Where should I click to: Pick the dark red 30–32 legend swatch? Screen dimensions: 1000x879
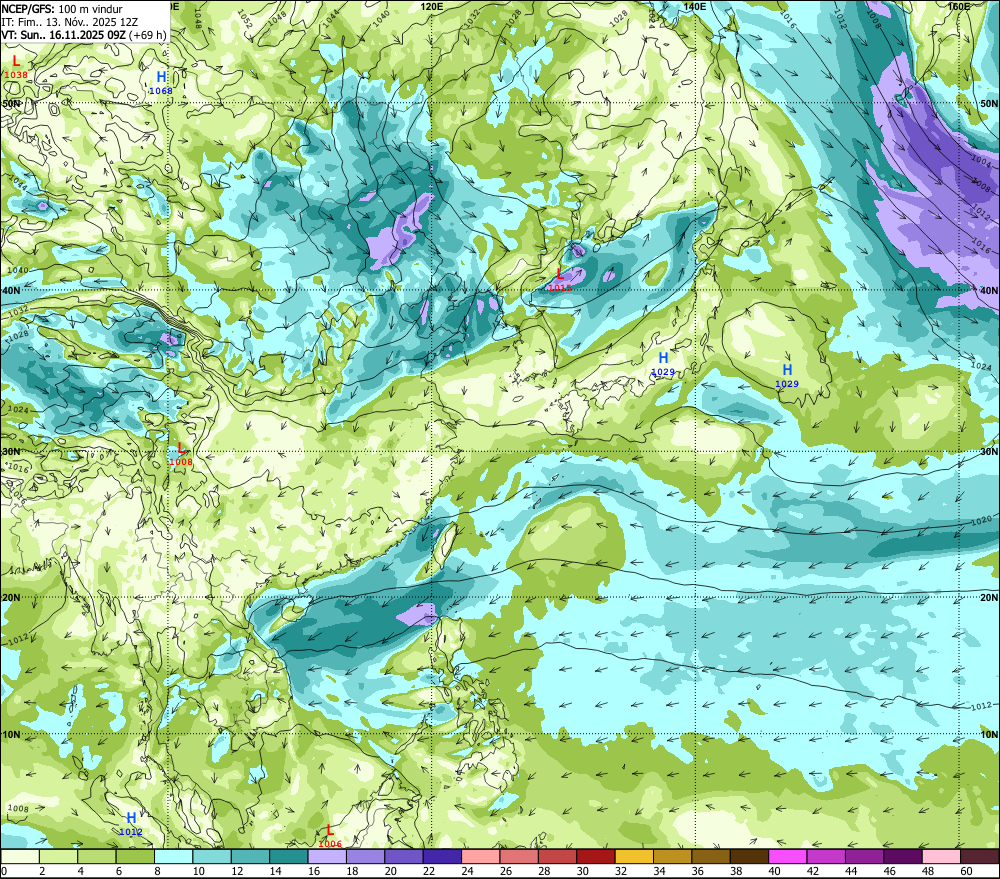(596, 857)
